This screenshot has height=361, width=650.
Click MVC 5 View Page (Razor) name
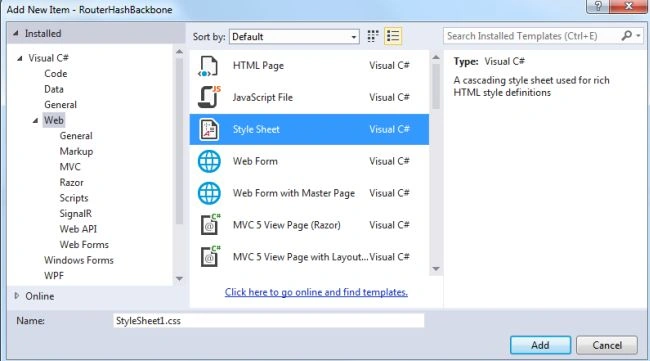click(x=287, y=225)
